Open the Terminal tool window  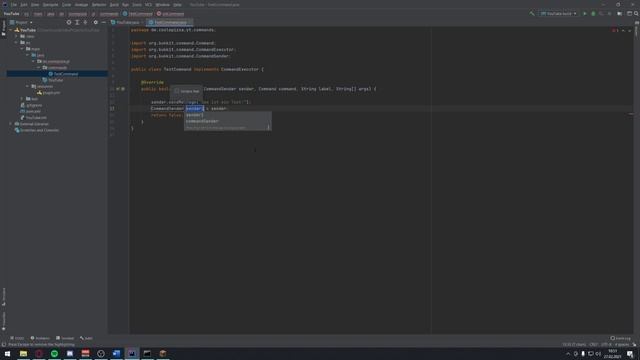[x=65, y=338]
